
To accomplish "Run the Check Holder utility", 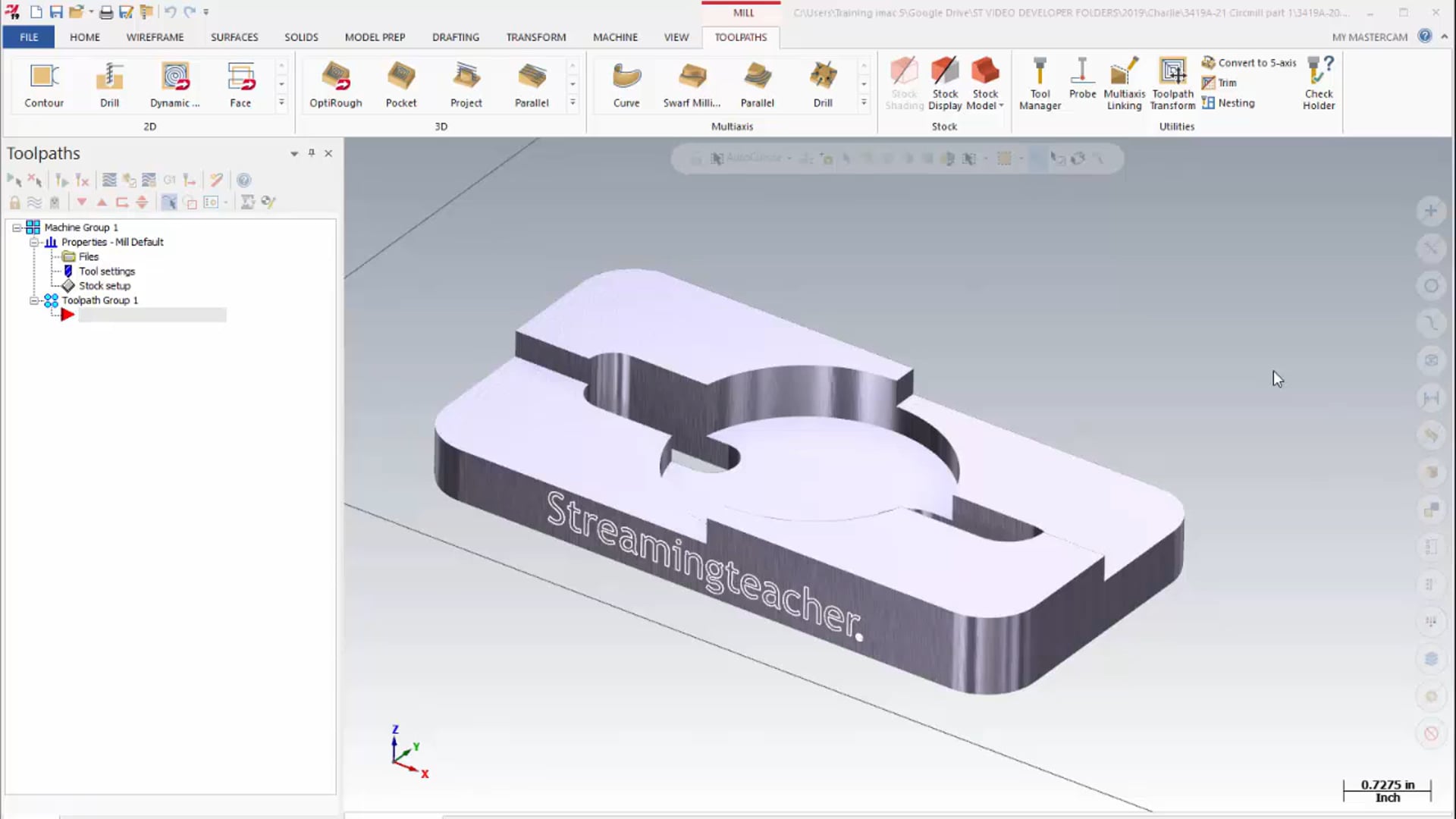I will pyautogui.click(x=1319, y=84).
